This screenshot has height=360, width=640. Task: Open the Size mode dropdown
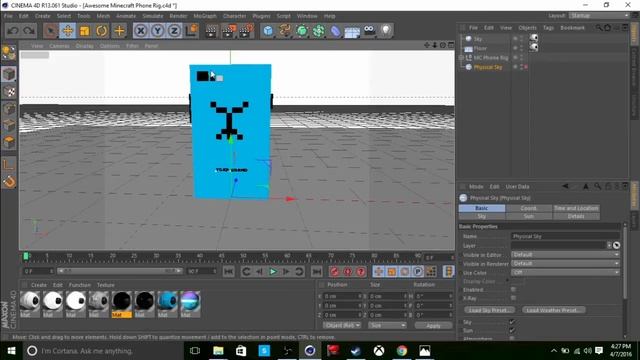tap(387, 325)
